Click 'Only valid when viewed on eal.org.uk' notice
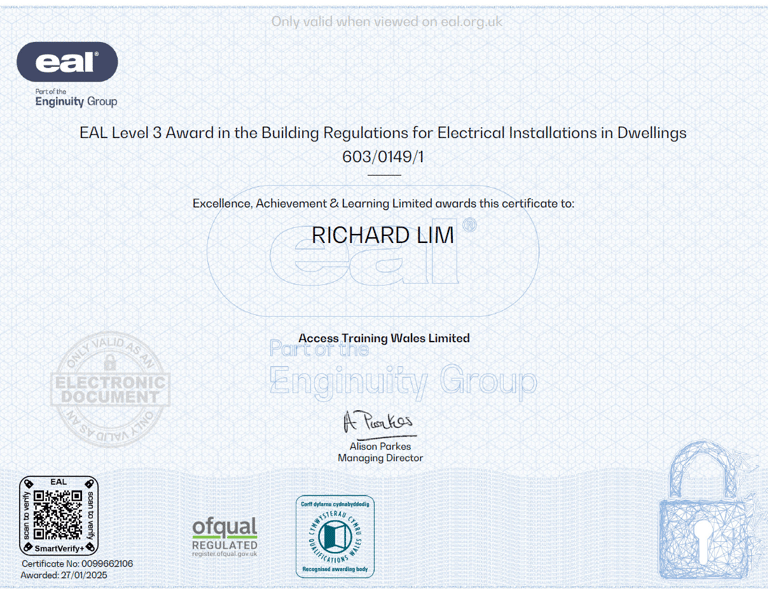768x589 pixels. [387, 22]
